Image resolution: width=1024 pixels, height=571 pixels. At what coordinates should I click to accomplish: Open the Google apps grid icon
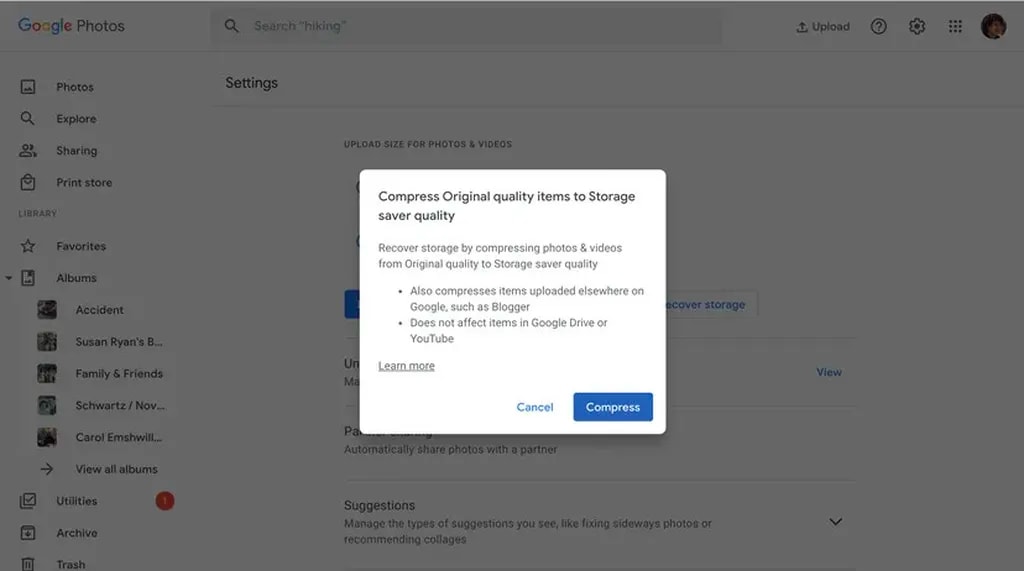coord(955,27)
